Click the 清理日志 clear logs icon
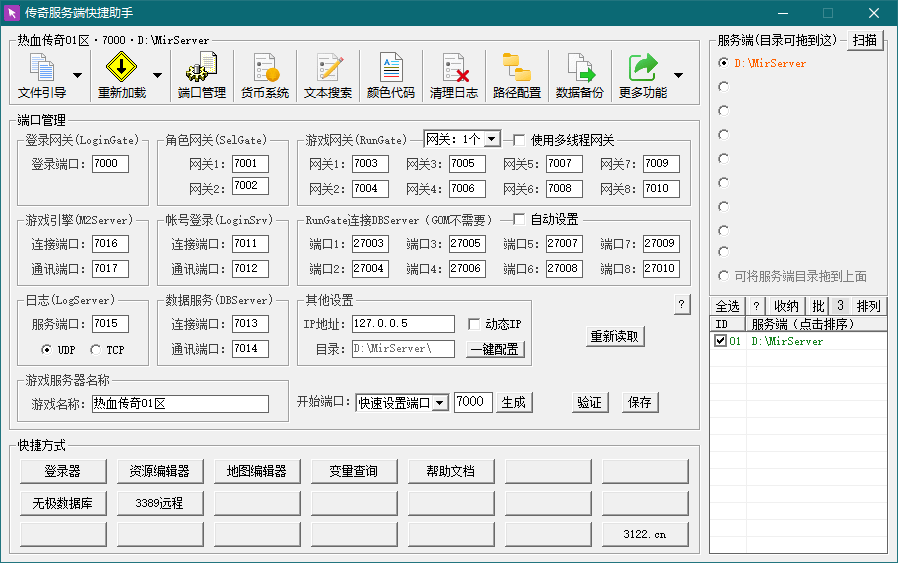This screenshot has height=563, width=898. point(454,76)
